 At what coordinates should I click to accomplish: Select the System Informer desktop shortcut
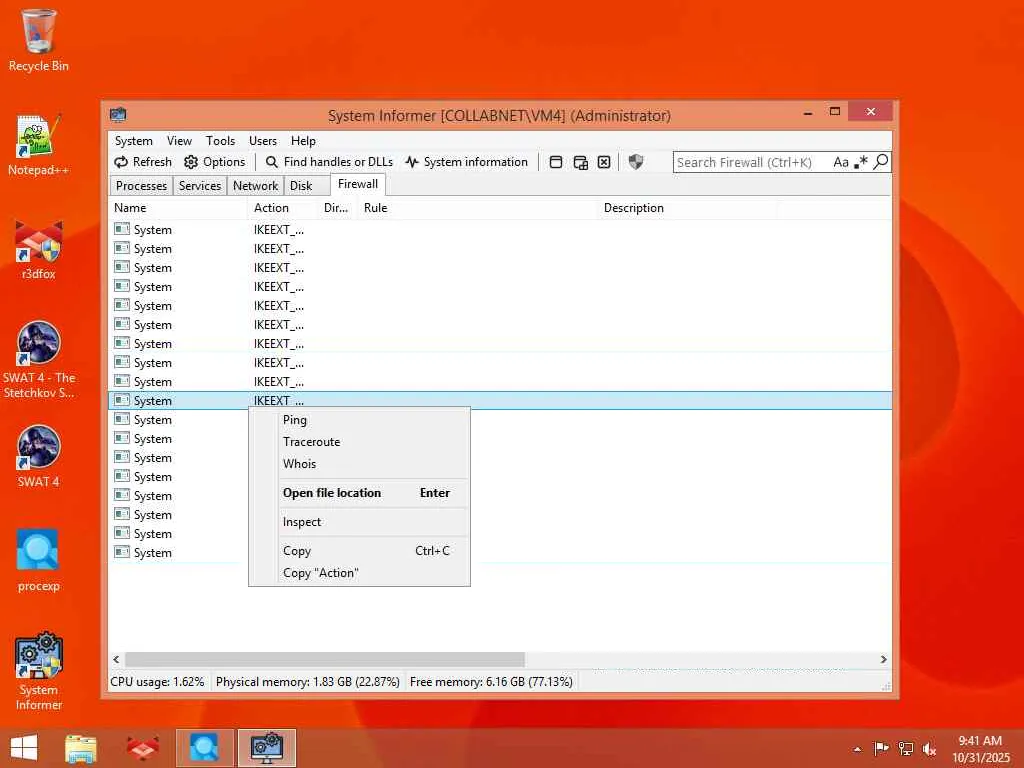point(39,671)
